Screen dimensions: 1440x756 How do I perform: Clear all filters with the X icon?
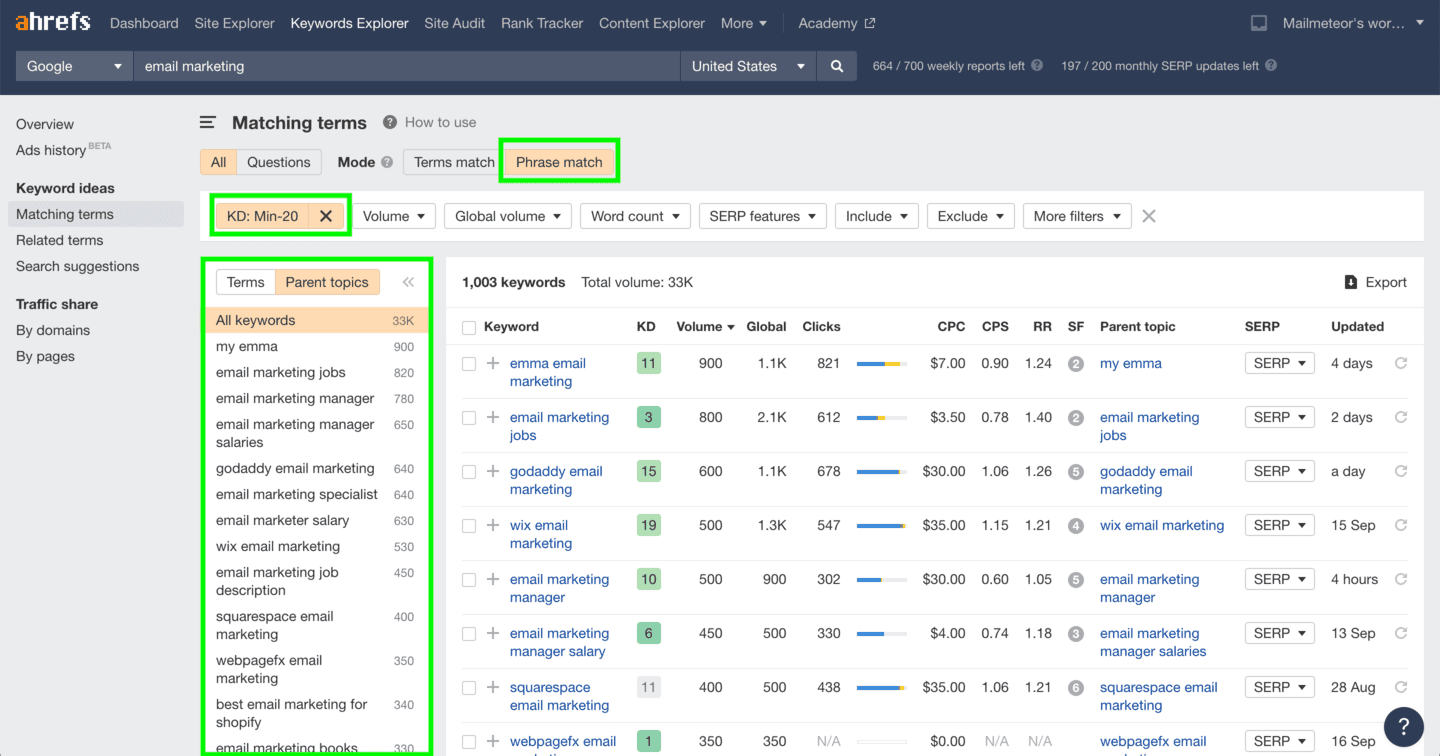(1149, 216)
